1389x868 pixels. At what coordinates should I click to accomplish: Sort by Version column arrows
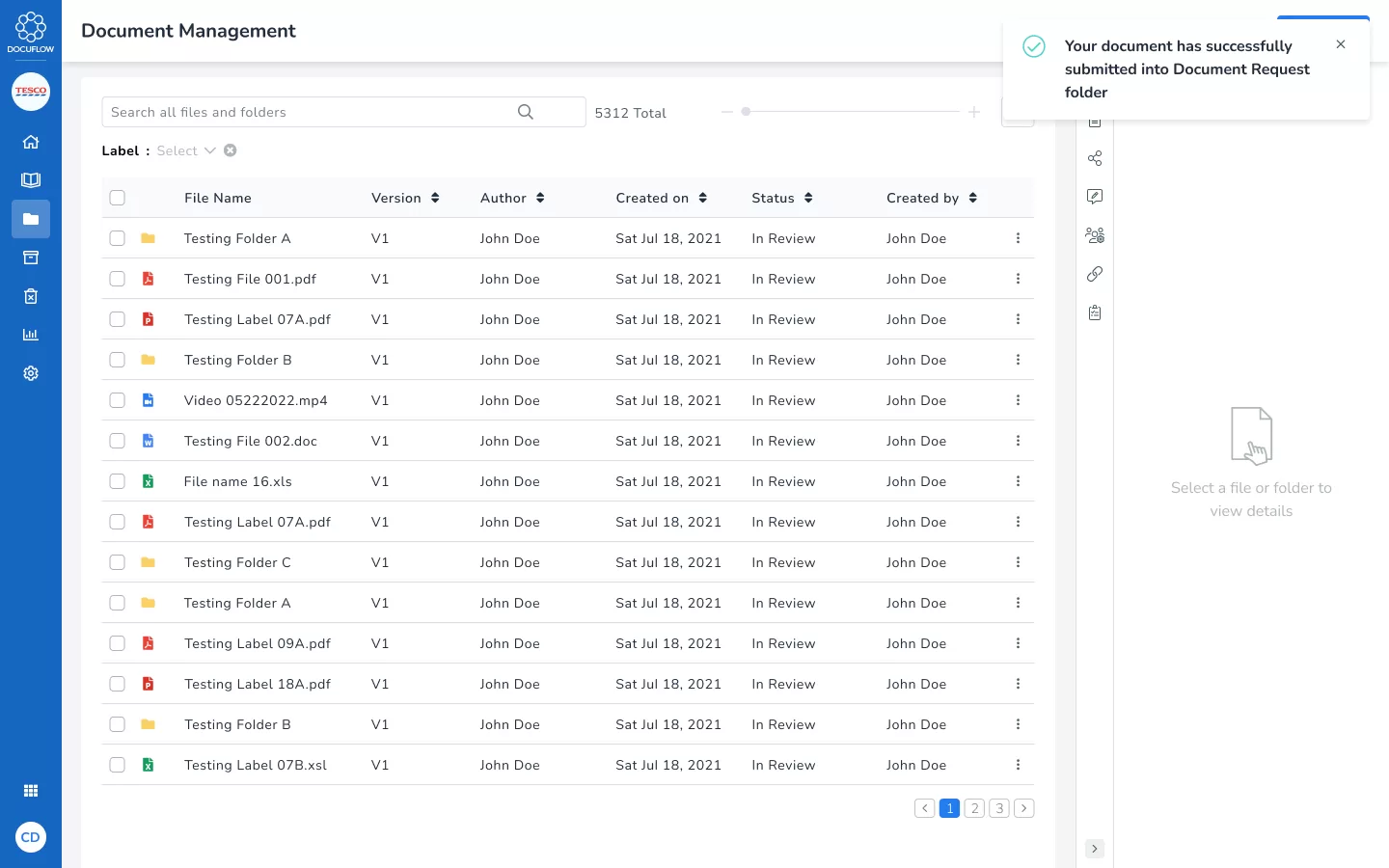tap(435, 198)
